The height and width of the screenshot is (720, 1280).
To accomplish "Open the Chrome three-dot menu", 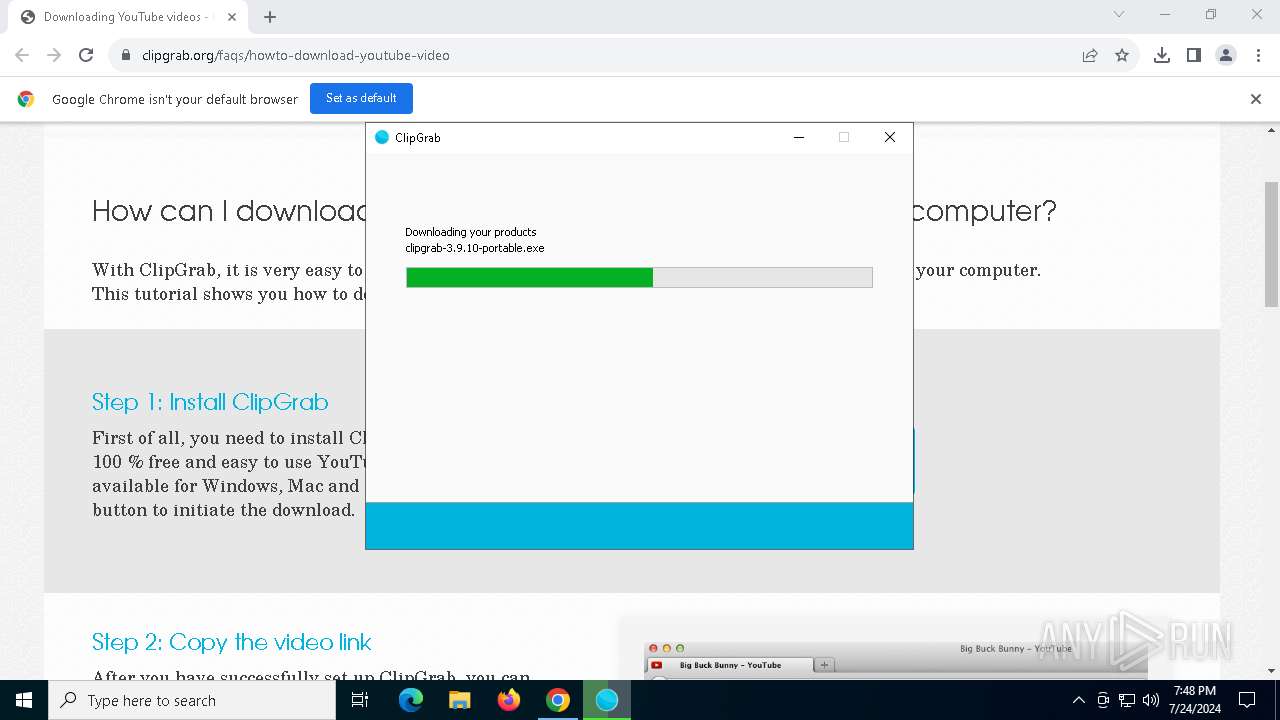I will (1258, 55).
